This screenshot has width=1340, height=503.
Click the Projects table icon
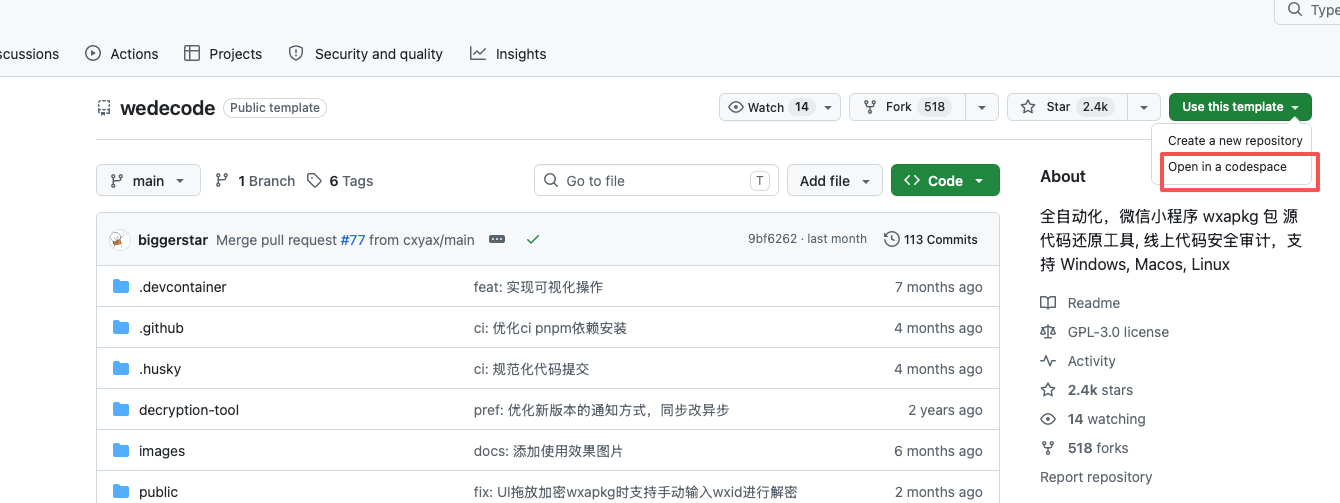point(192,54)
